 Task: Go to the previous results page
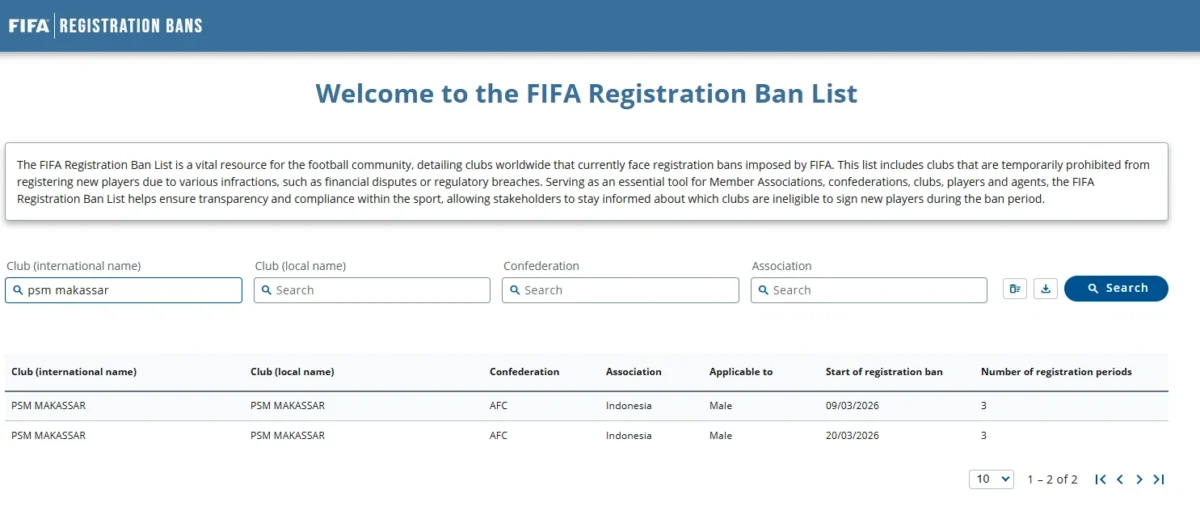(1120, 479)
